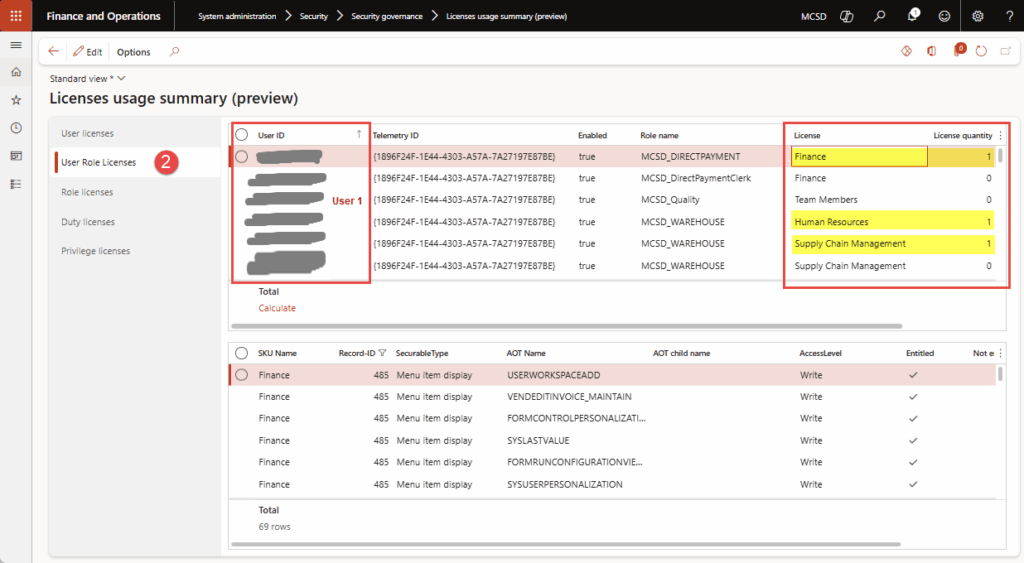The image size is (1024, 563).
Task: Click the License quantity column header
Action: point(963,135)
